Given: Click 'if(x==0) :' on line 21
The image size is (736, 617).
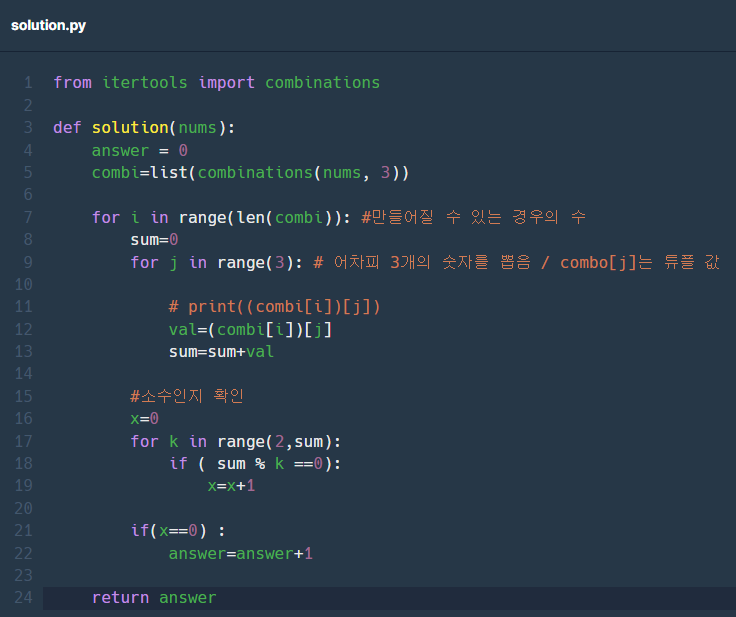Looking at the screenshot, I should click(178, 531).
